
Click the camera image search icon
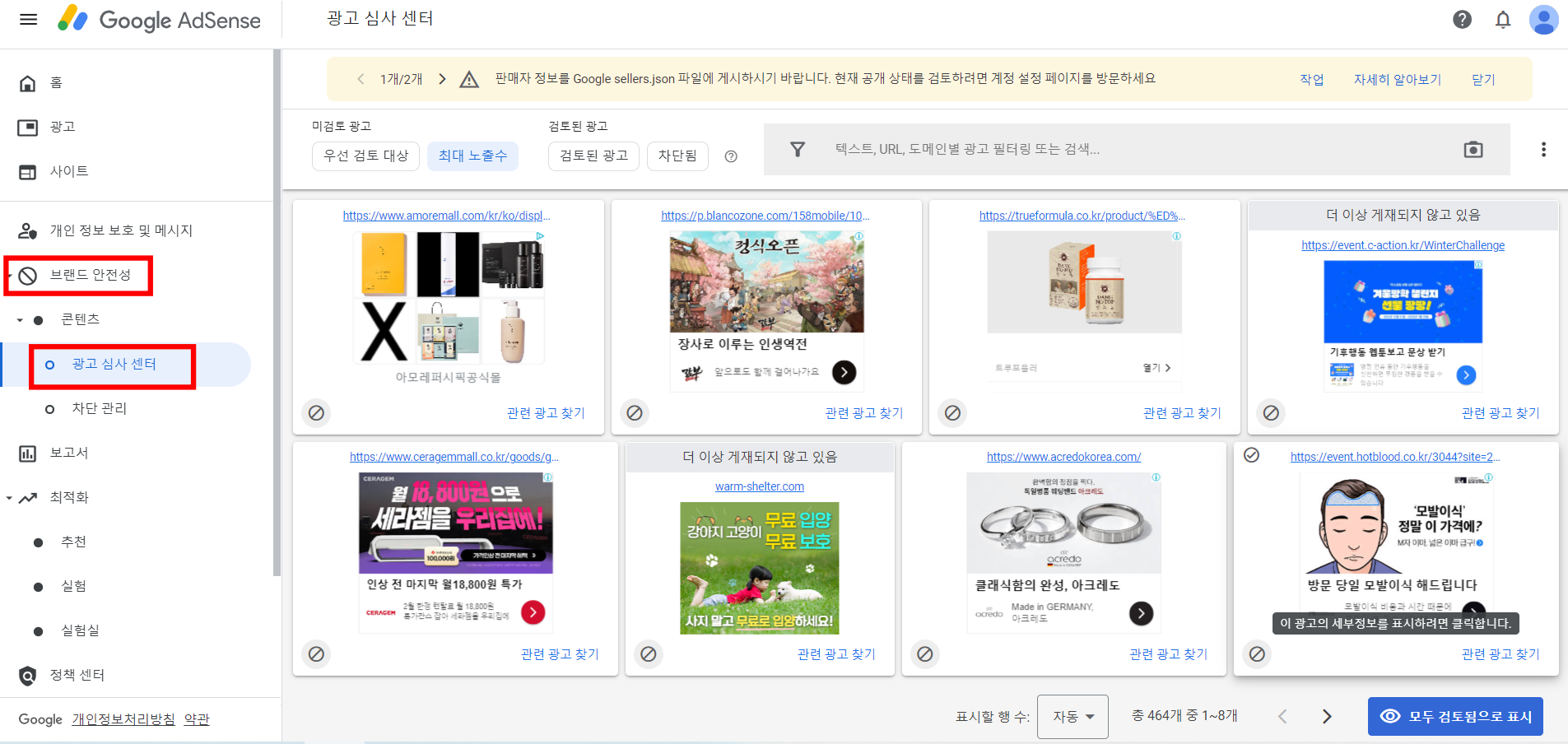tap(1473, 149)
